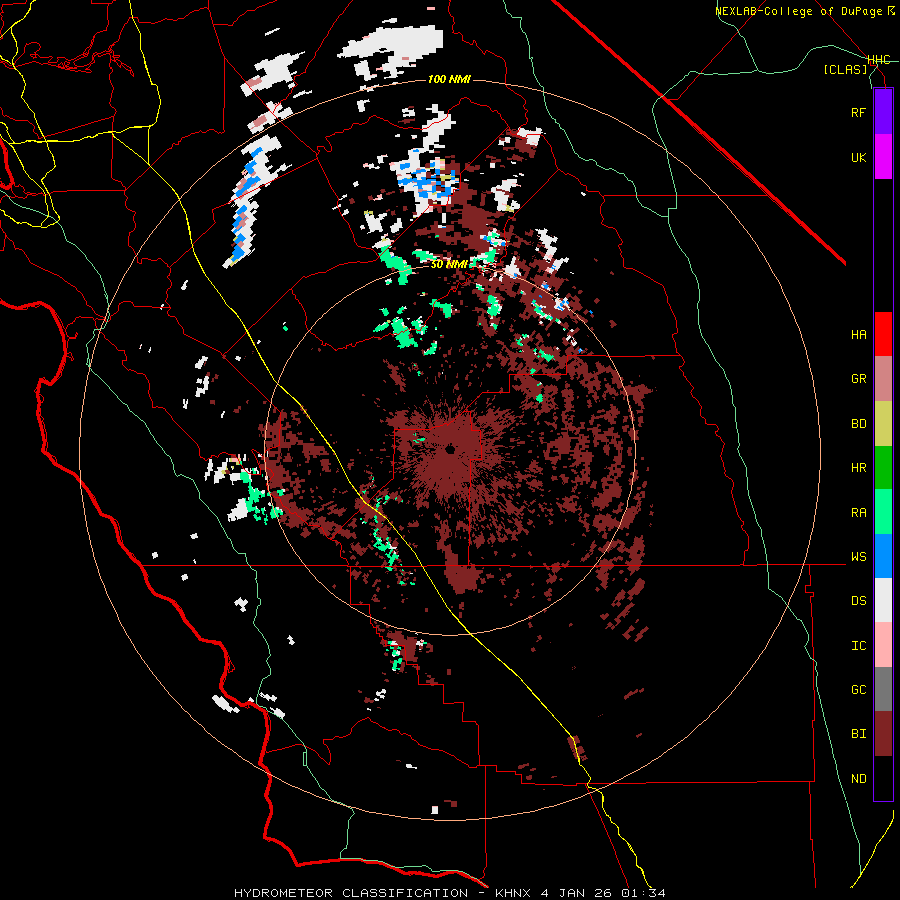900x900 pixels.
Task: Click the RA legend label
Action: point(858,513)
